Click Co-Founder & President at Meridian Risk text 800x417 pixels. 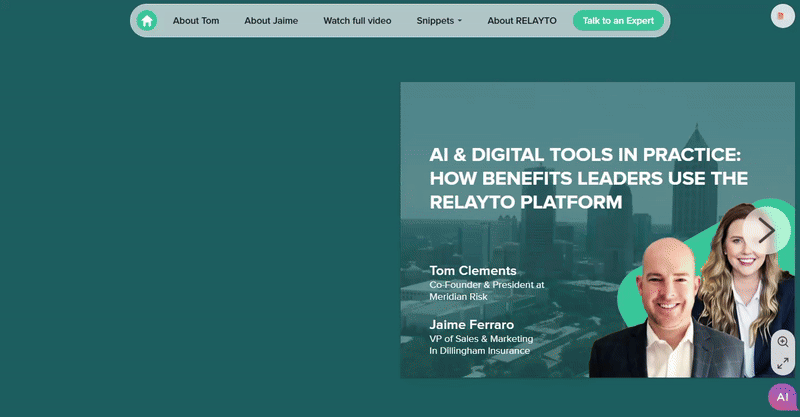coord(487,290)
